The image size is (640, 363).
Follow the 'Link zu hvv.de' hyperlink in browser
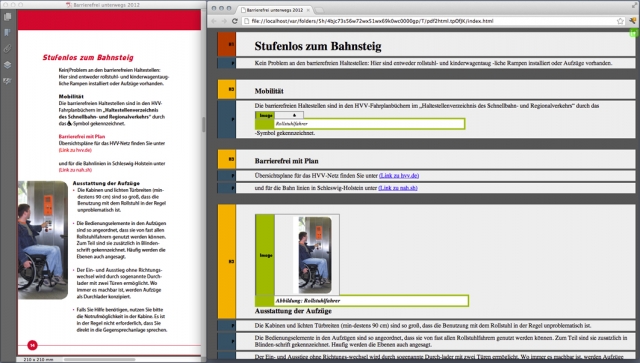click(x=399, y=176)
